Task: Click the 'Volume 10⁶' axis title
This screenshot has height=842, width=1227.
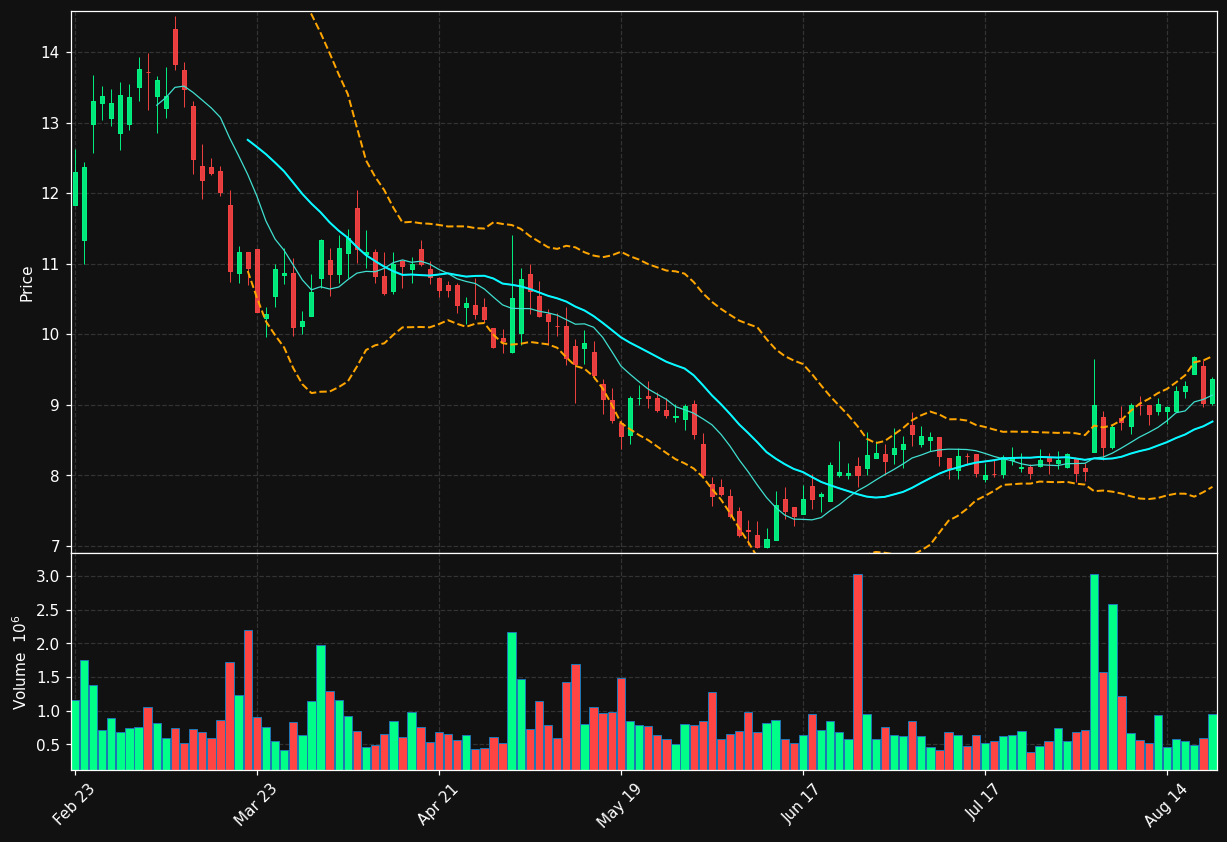Action: 20,662
